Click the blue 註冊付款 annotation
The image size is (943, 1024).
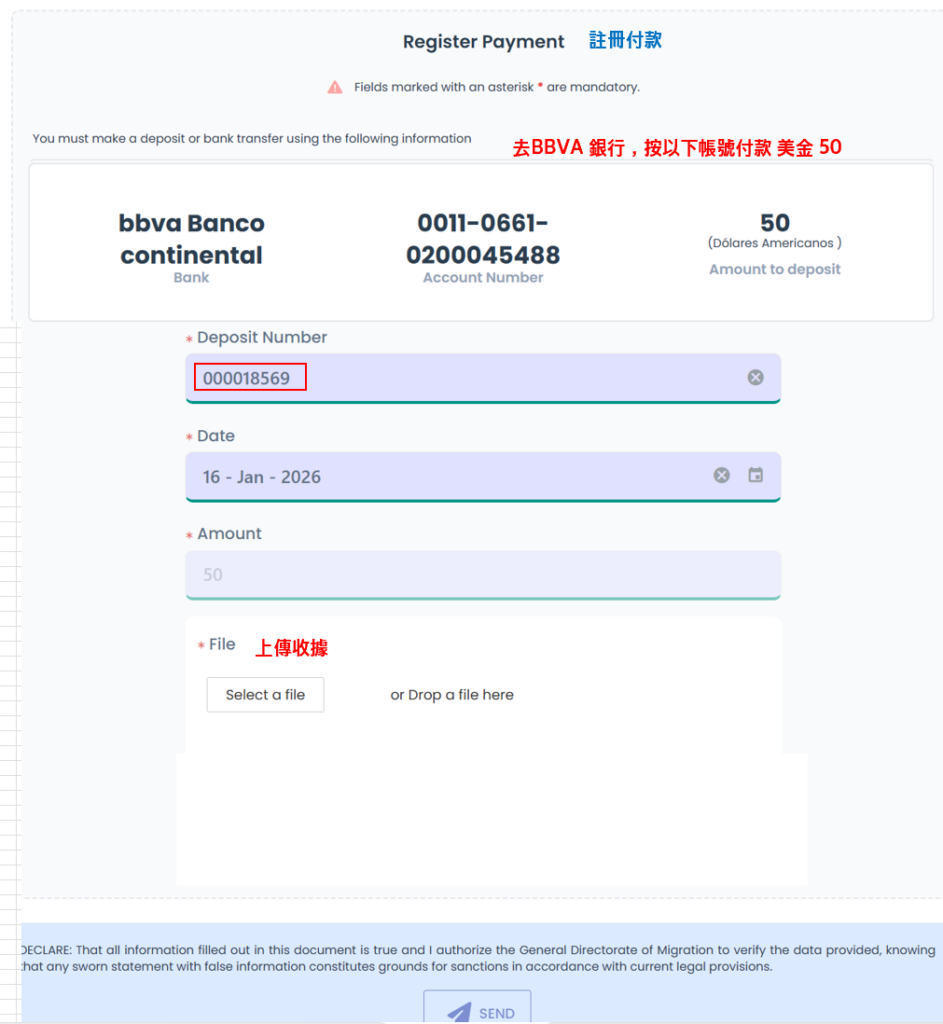[x=625, y=40]
